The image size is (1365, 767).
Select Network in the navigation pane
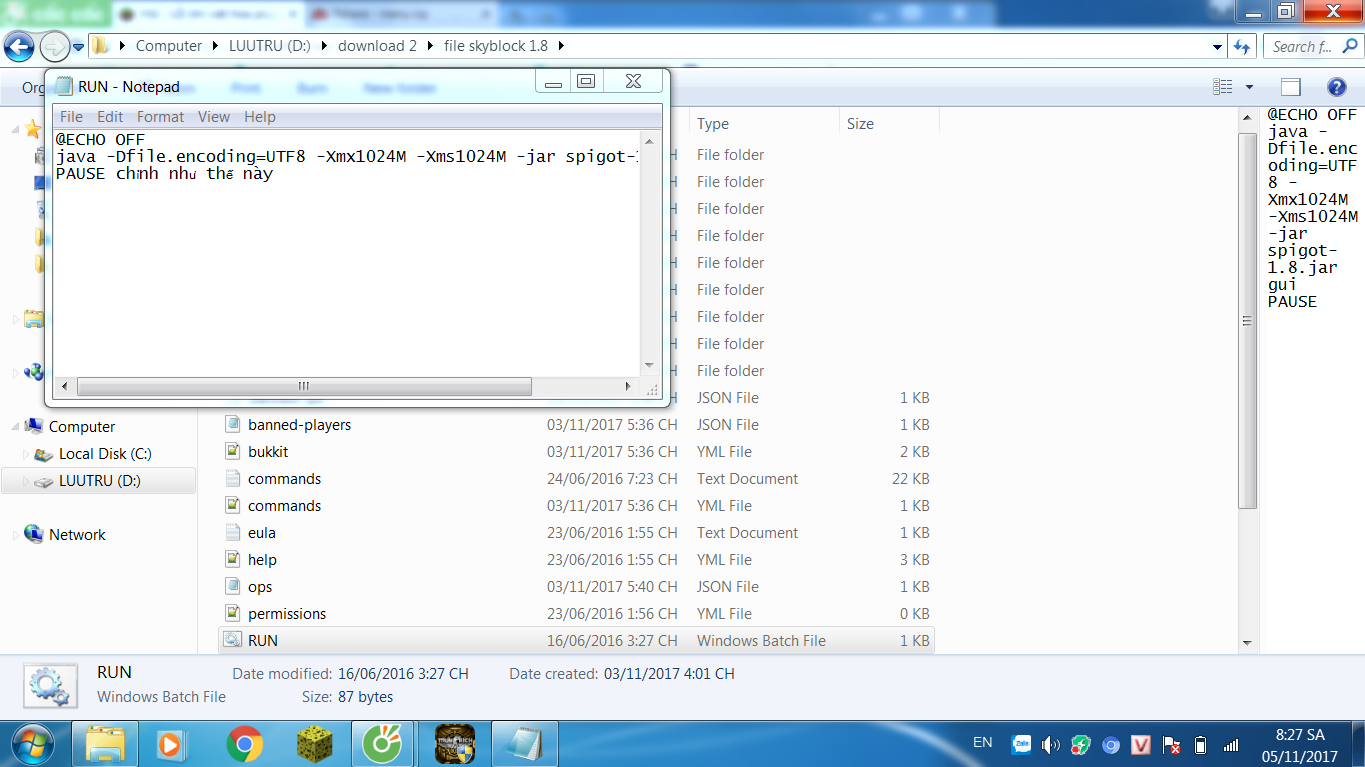coord(77,535)
